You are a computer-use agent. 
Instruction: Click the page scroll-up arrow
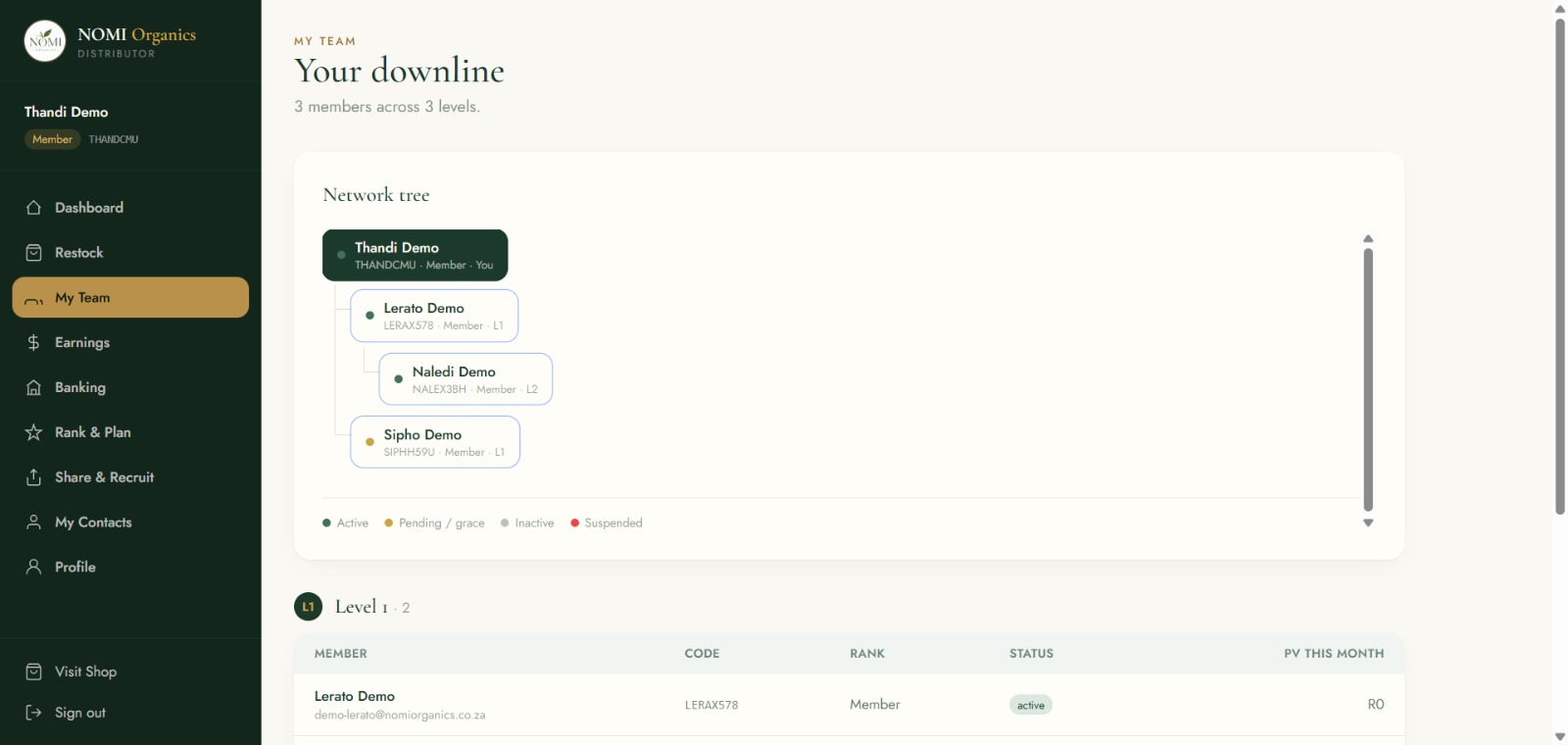point(1560,8)
